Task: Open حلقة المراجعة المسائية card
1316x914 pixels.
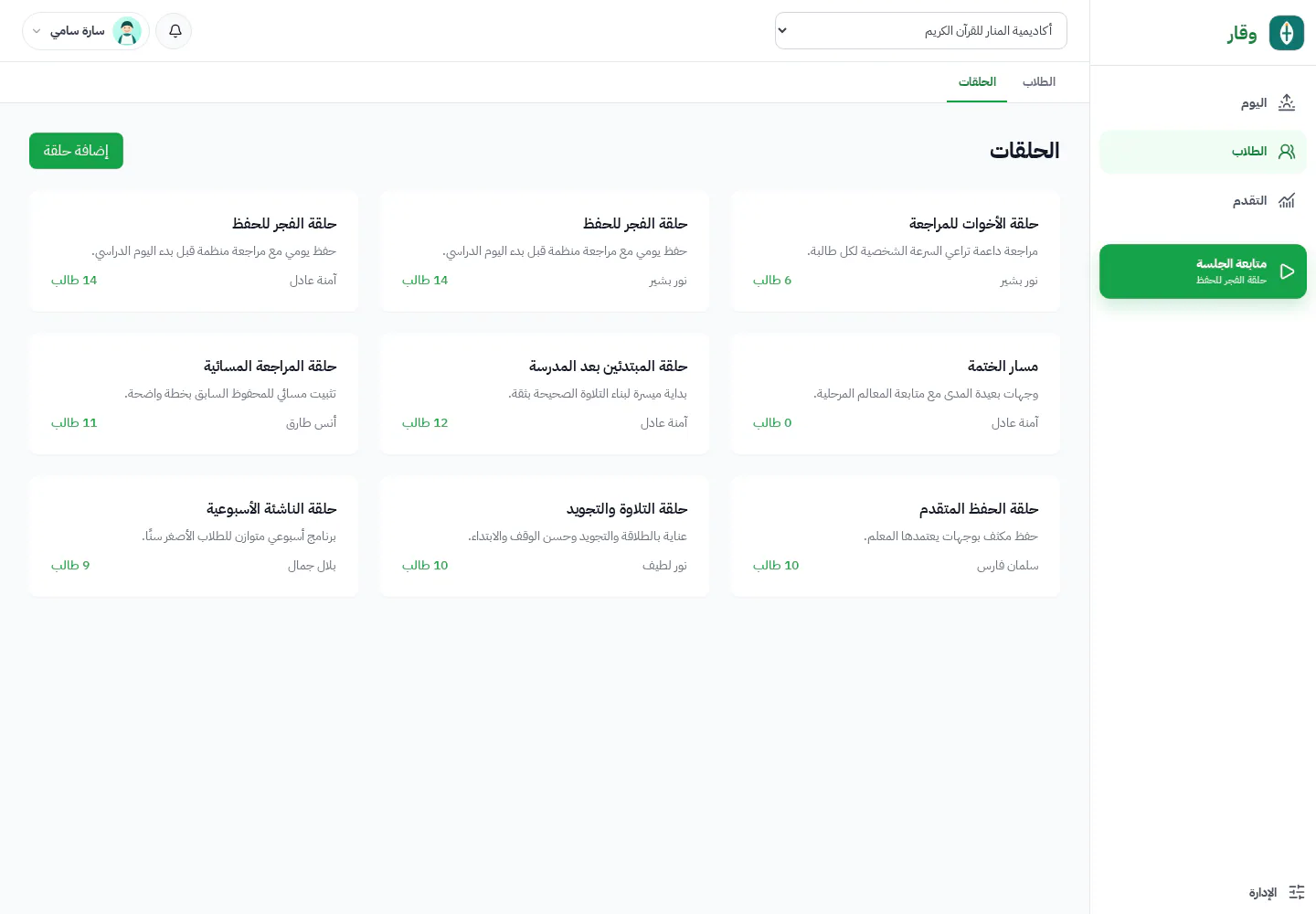Action: pos(194,394)
